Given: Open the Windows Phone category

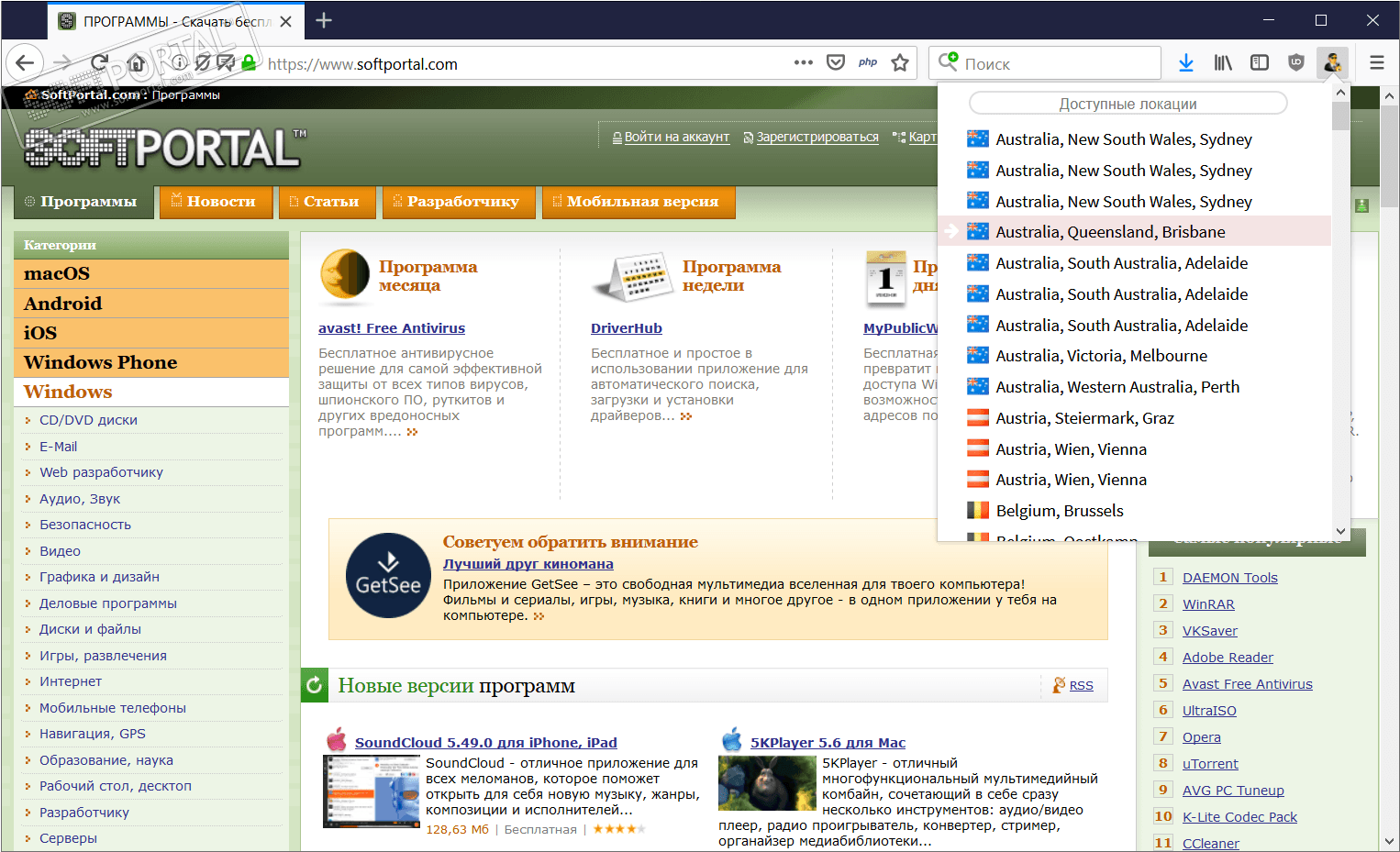Looking at the screenshot, I should point(151,362).
